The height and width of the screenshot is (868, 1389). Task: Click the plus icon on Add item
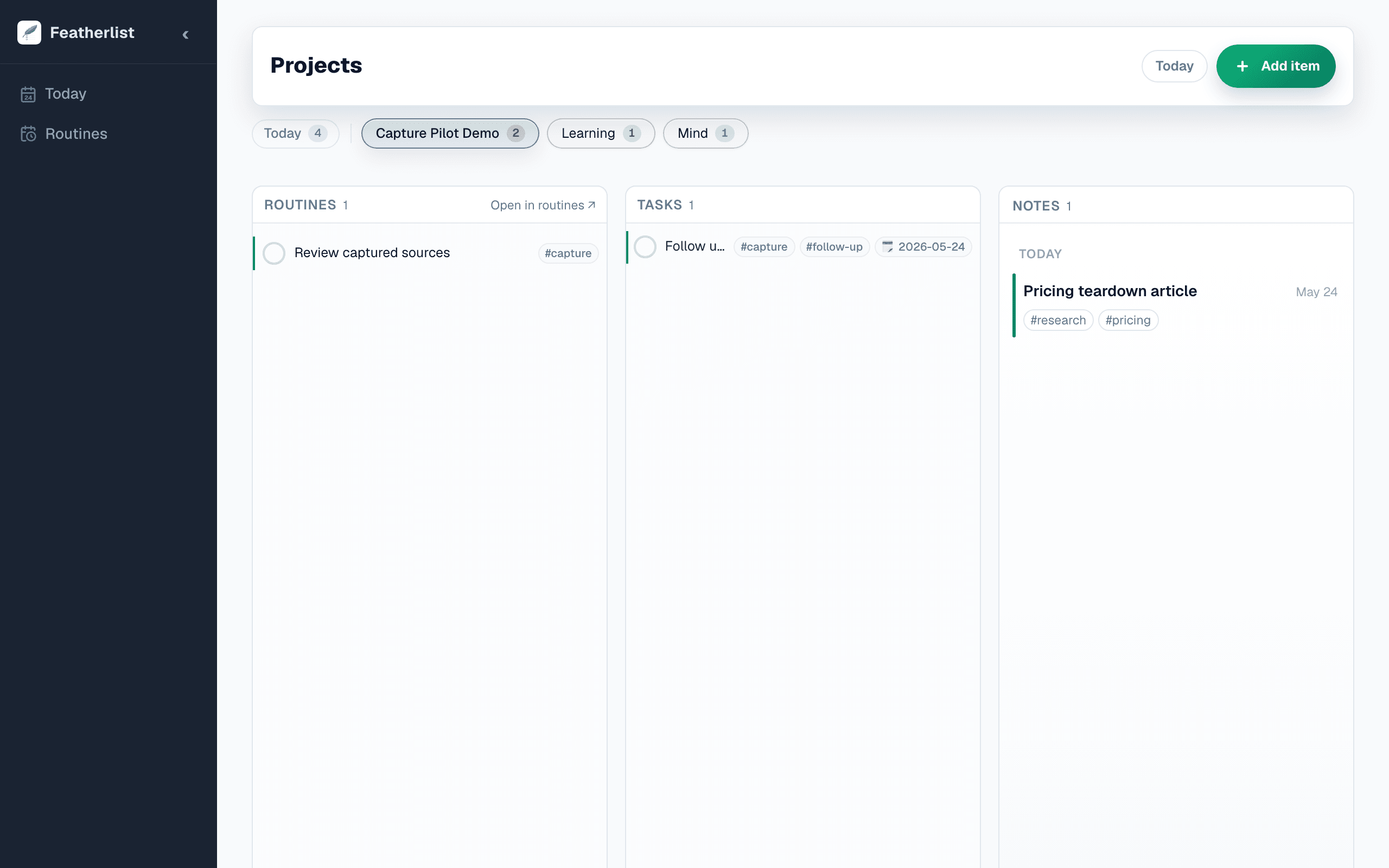click(x=1242, y=66)
